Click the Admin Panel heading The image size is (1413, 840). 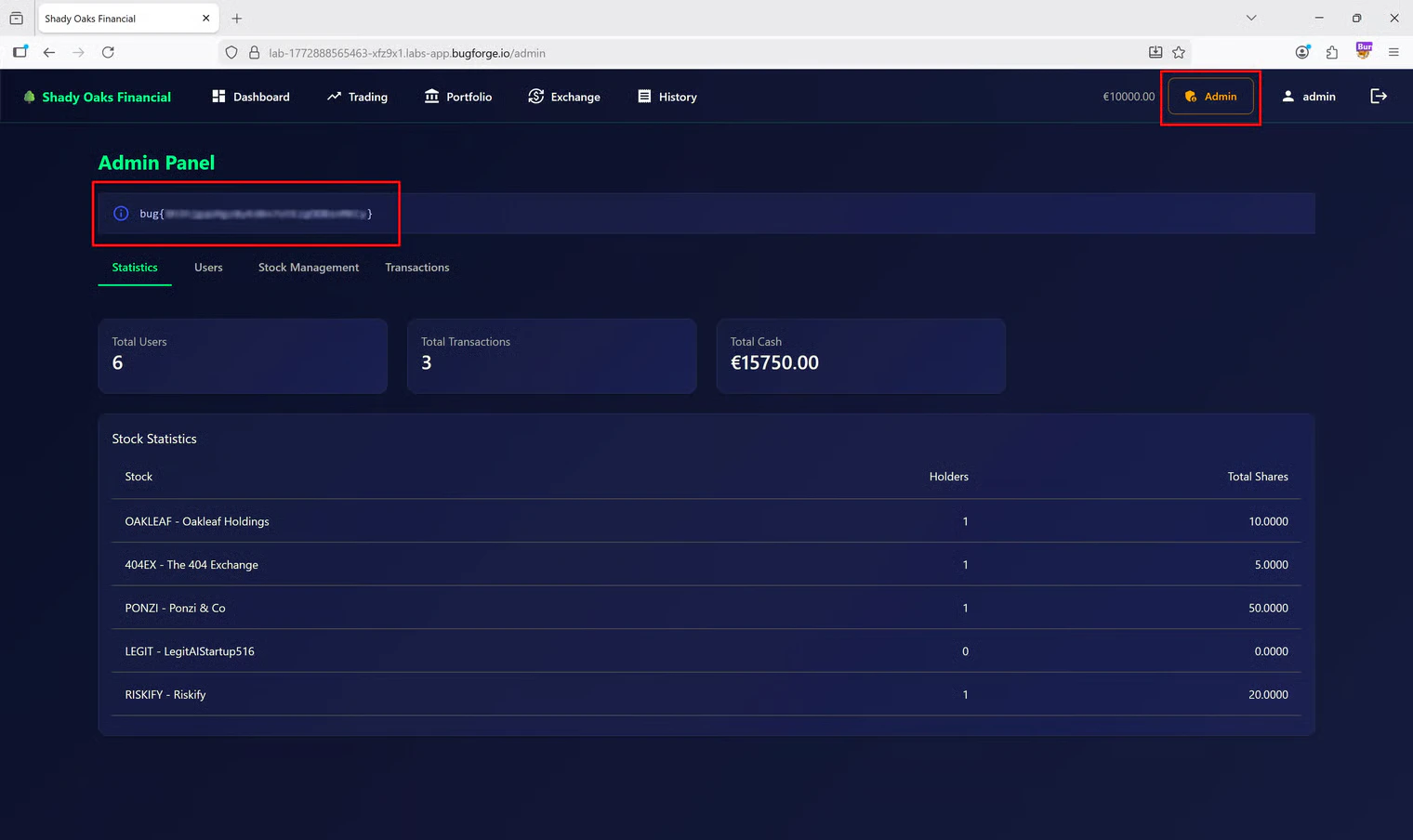pos(156,163)
